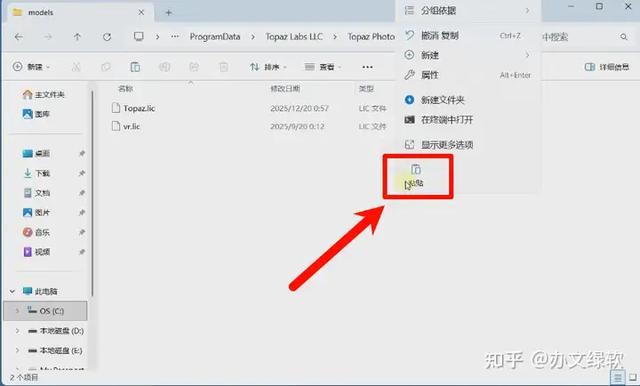Open 视频 Videos in sidebar
The height and width of the screenshot is (386, 640).
click(36, 252)
